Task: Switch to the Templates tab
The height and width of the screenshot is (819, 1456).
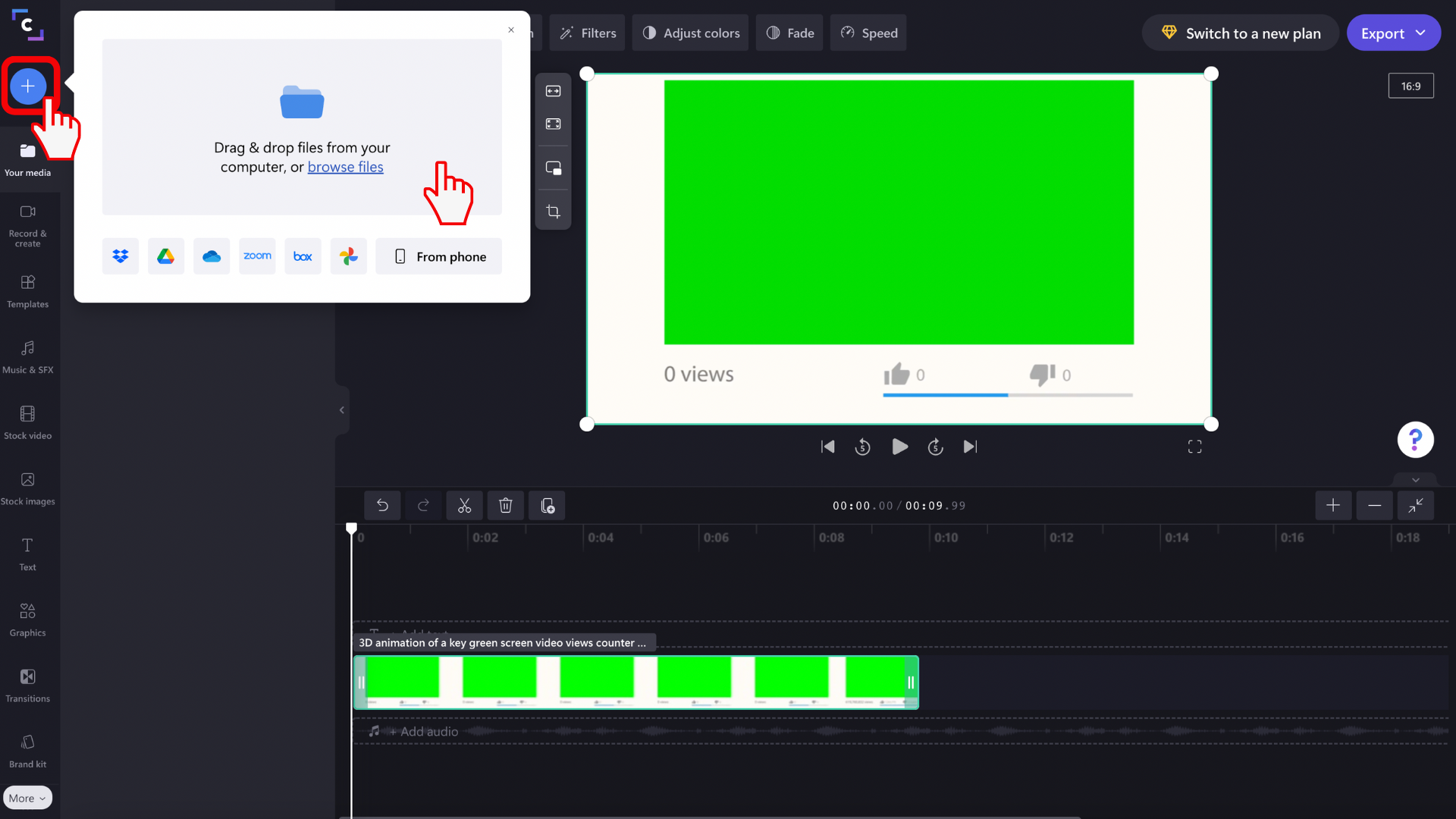Action: 27,291
